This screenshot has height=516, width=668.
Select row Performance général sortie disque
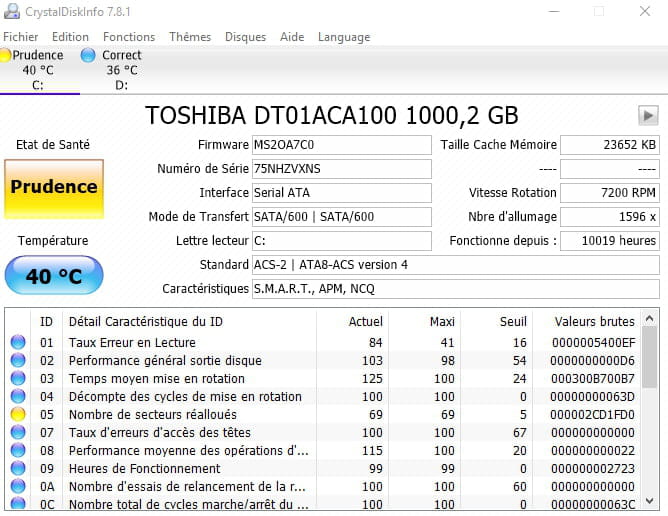tap(323, 360)
